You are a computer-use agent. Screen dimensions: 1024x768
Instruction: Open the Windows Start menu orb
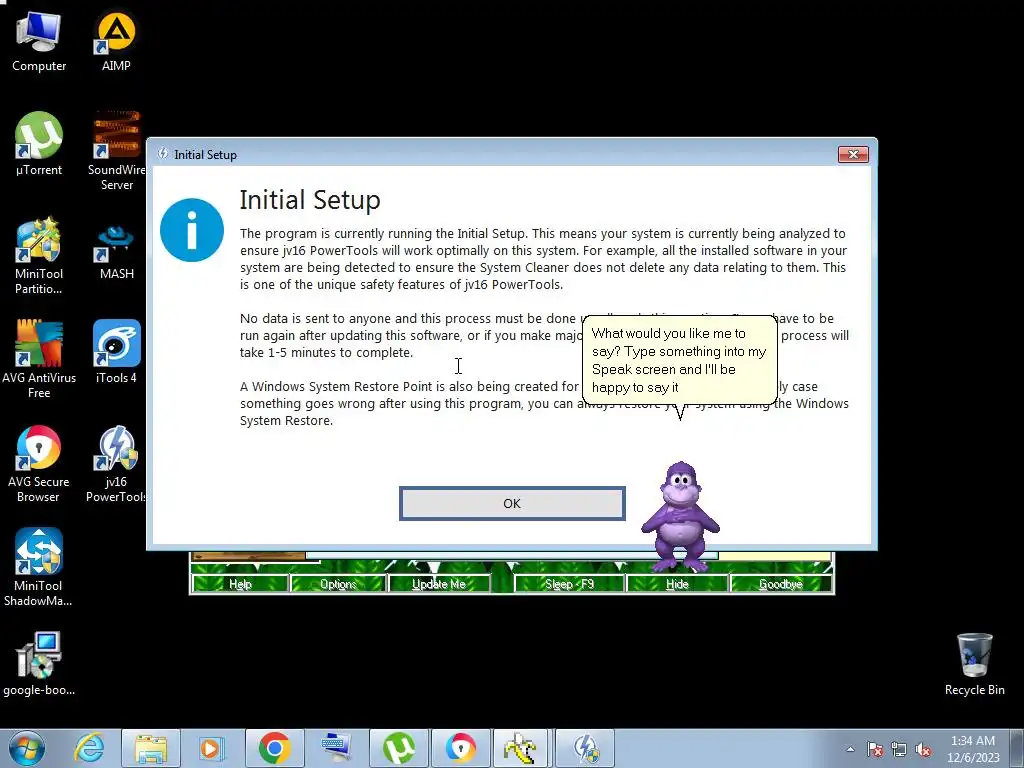27,748
